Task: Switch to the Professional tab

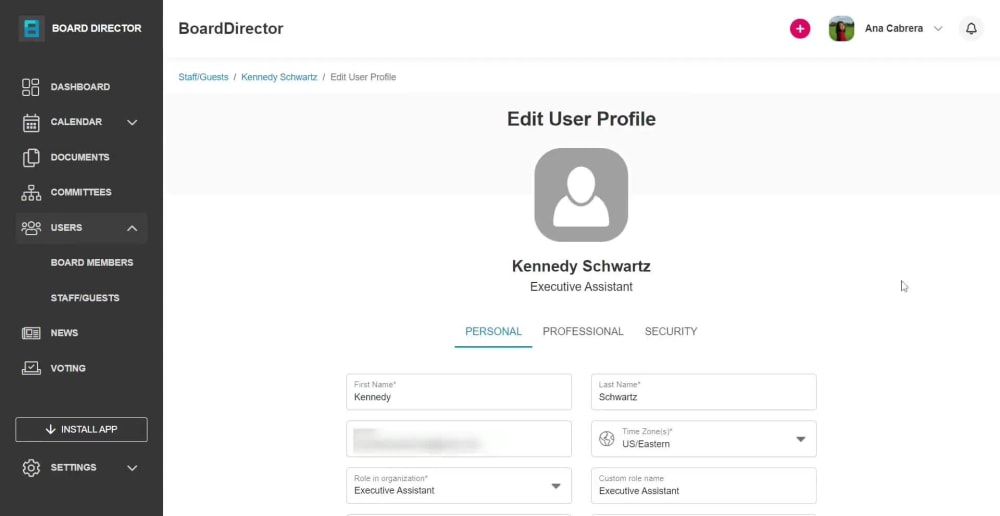Action: click(x=583, y=332)
